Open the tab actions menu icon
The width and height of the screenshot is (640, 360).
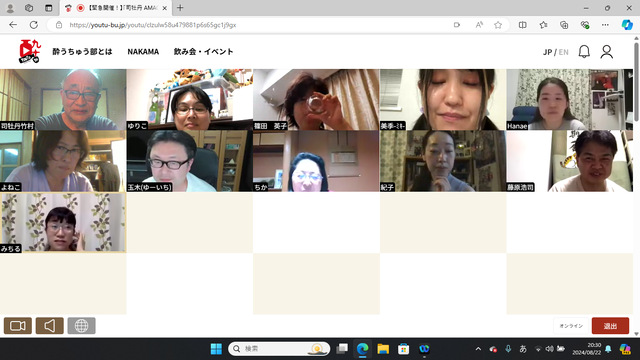48,8
